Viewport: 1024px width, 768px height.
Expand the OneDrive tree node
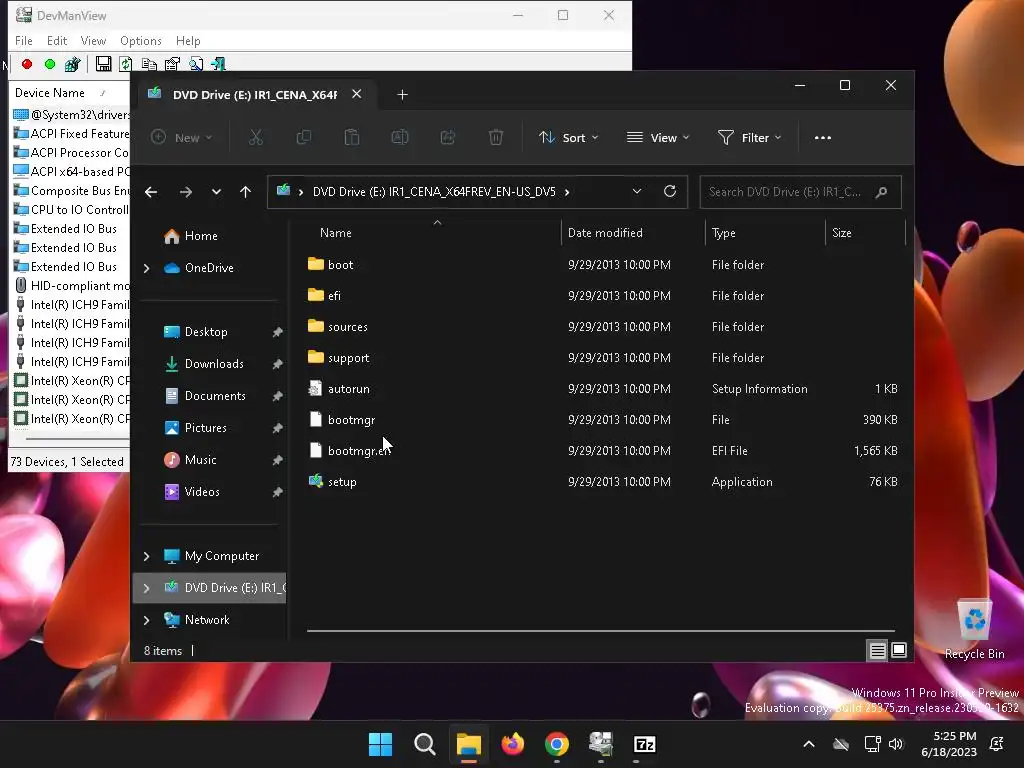click(146, 268)
